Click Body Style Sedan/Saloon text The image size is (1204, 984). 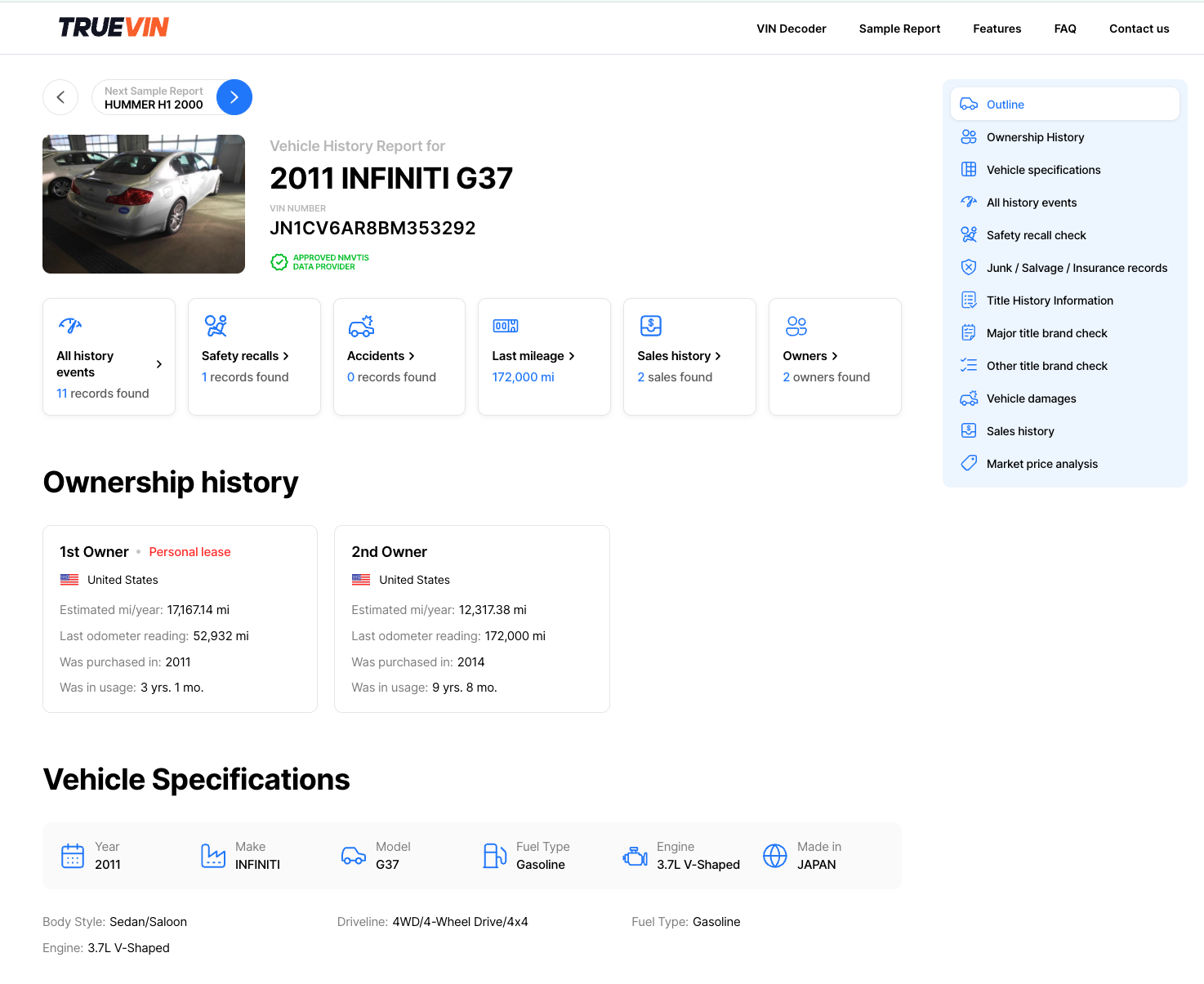(115, 922)
